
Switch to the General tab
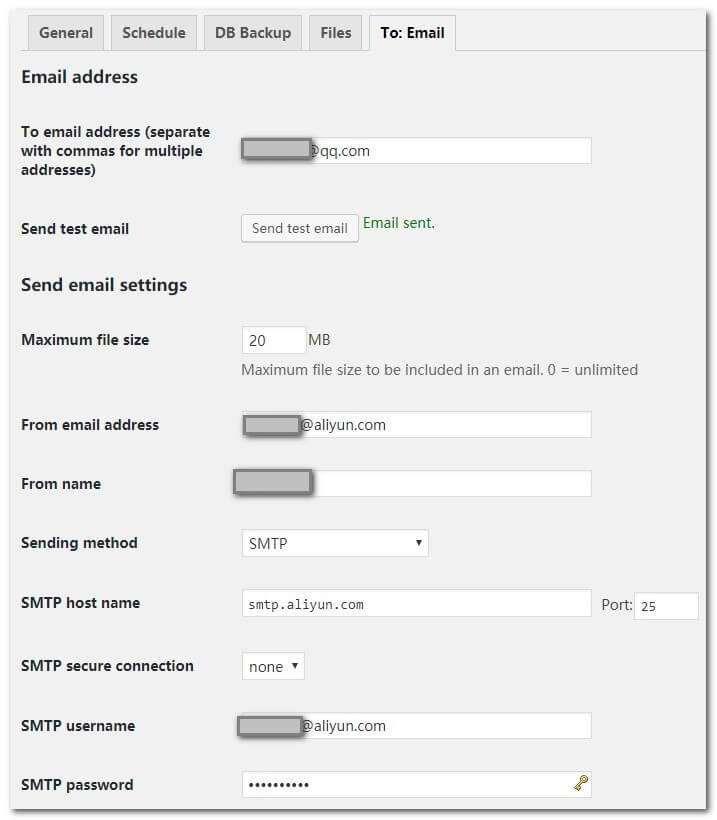pyautogui.click(x=66, y=33)
